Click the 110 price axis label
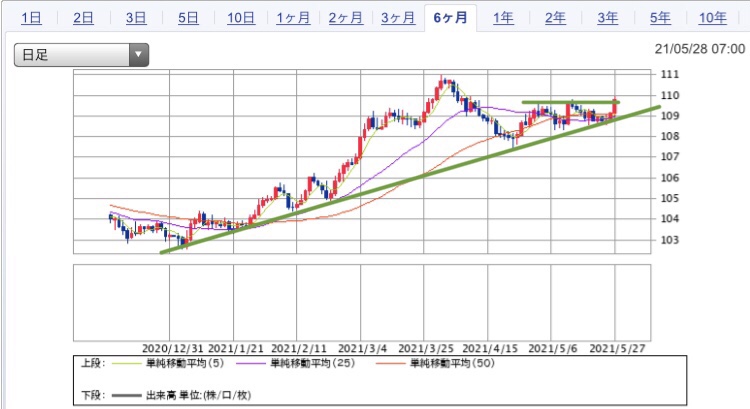This screenshot has width=750, height=409. pos(670,95)
